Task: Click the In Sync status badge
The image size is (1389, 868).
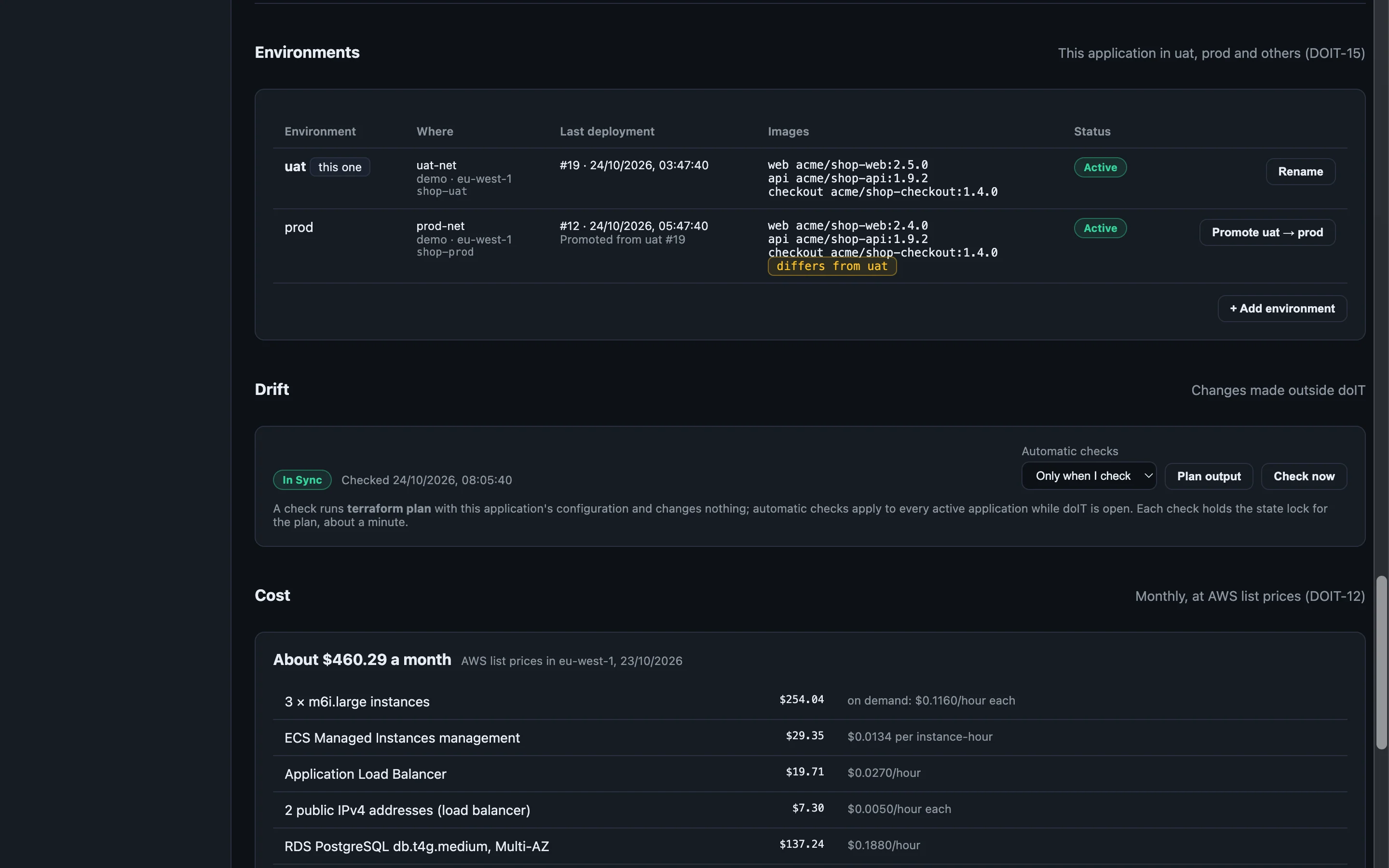Action: point(302,480)
